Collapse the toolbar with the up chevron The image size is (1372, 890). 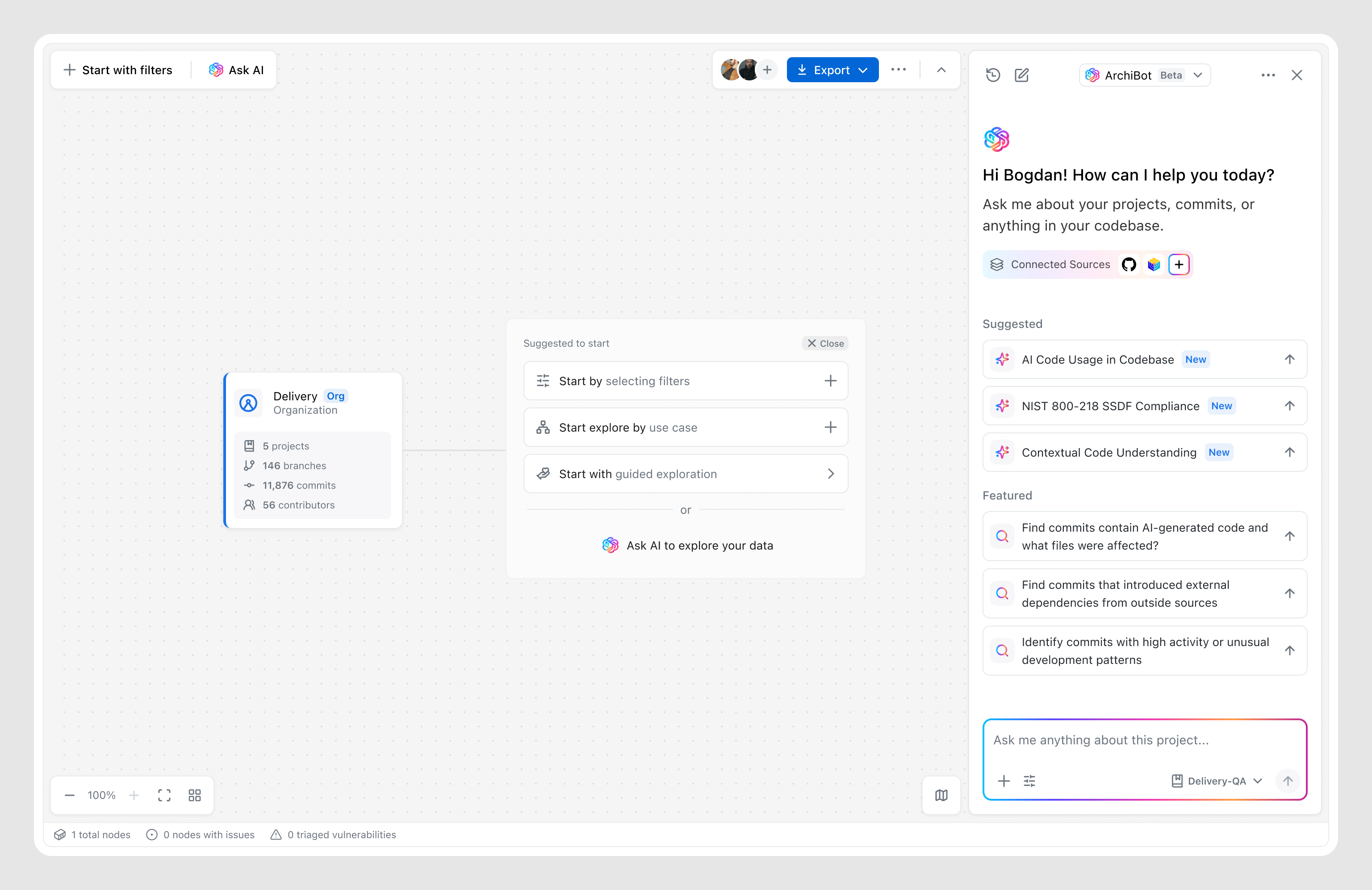tap(941, 70)
